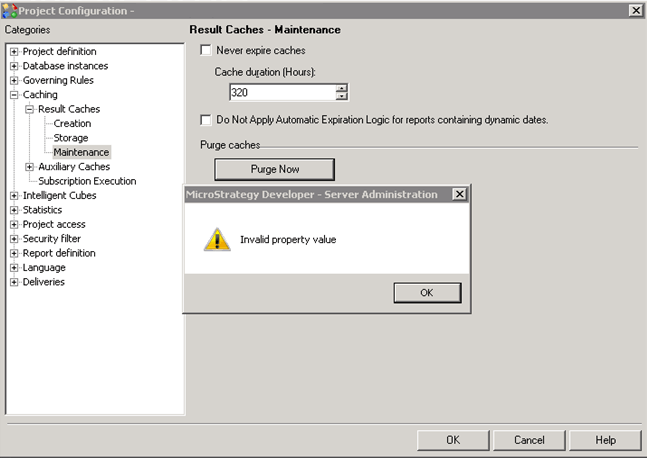Enable the Never expire caches checkbox

tap(207, 50)
